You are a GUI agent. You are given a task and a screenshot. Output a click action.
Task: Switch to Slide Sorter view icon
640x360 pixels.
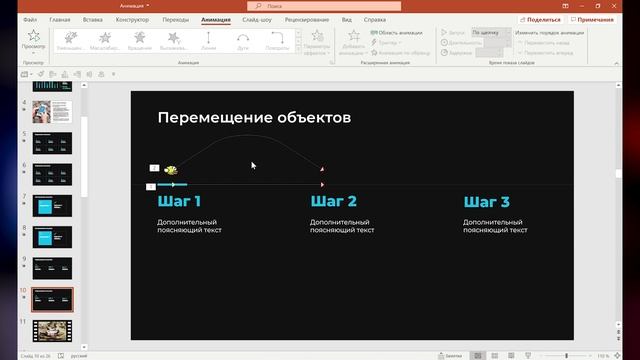495,356
